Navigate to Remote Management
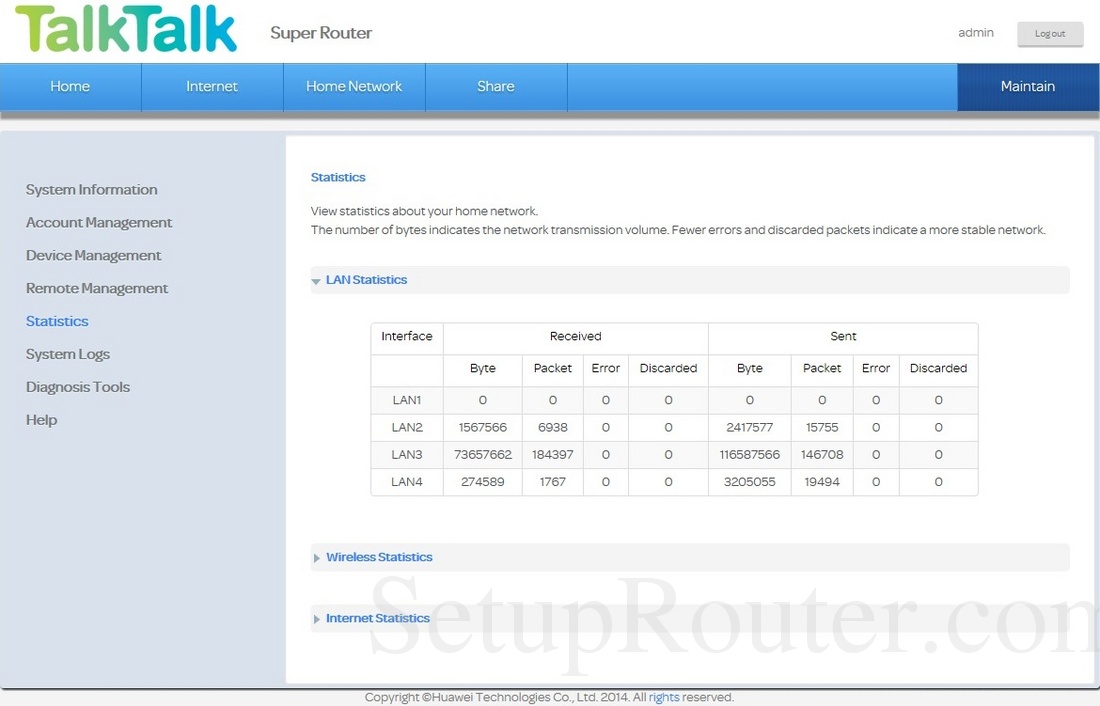Screen dimensions: 1100x706 tap(97, 288)
